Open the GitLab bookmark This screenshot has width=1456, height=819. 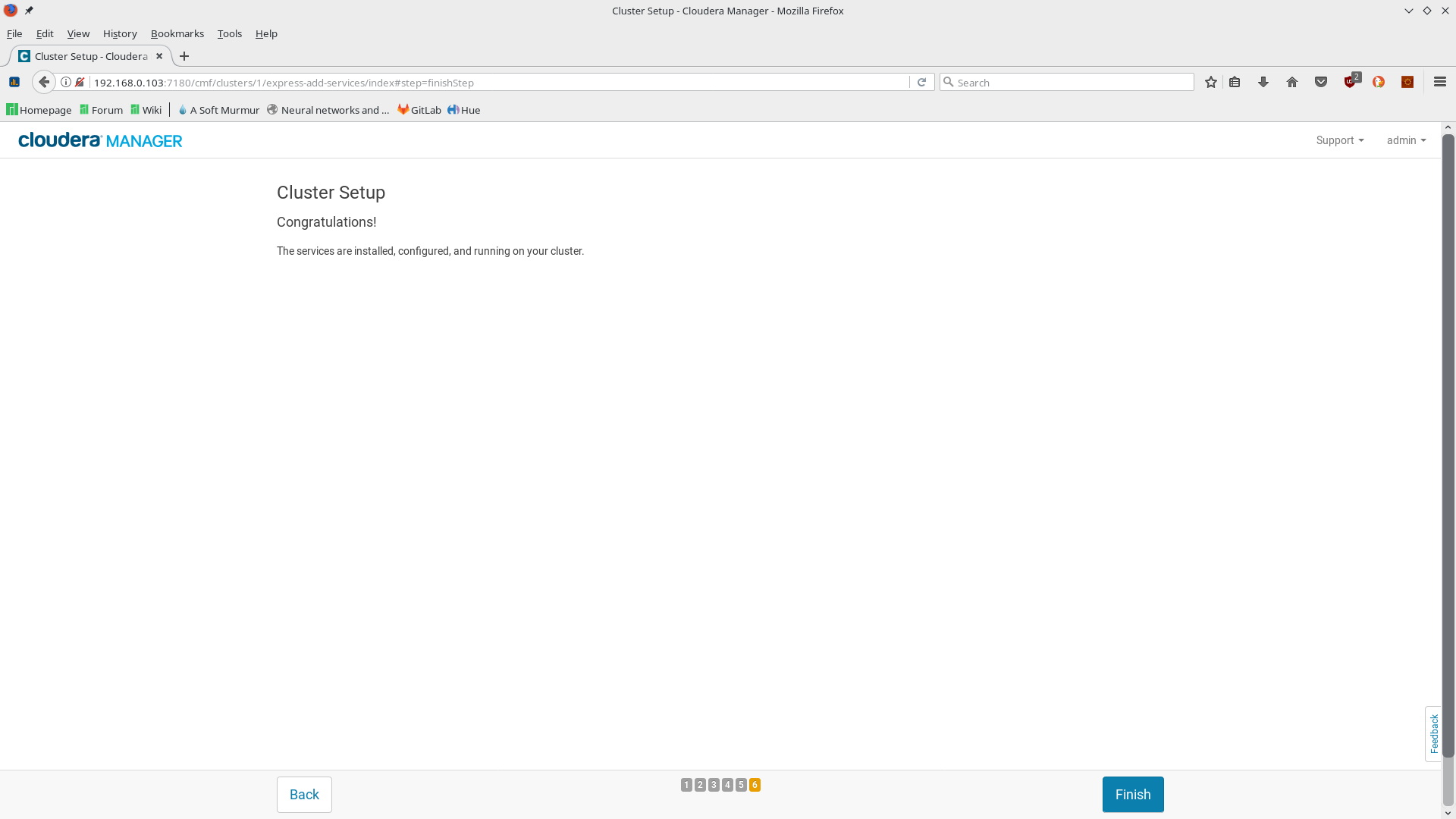point(419,110)
